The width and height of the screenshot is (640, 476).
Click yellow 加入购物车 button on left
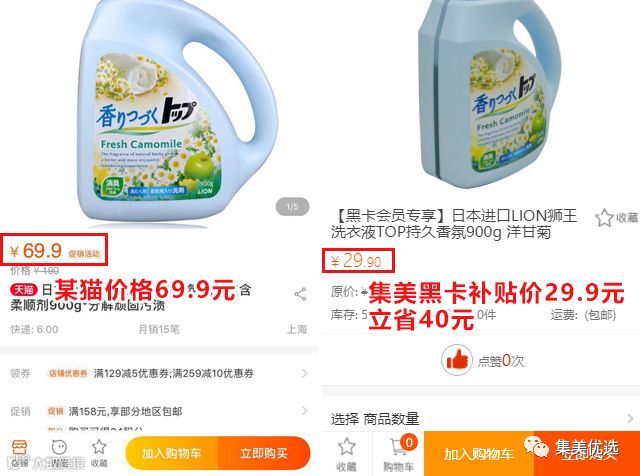click(x=172, y=453)
